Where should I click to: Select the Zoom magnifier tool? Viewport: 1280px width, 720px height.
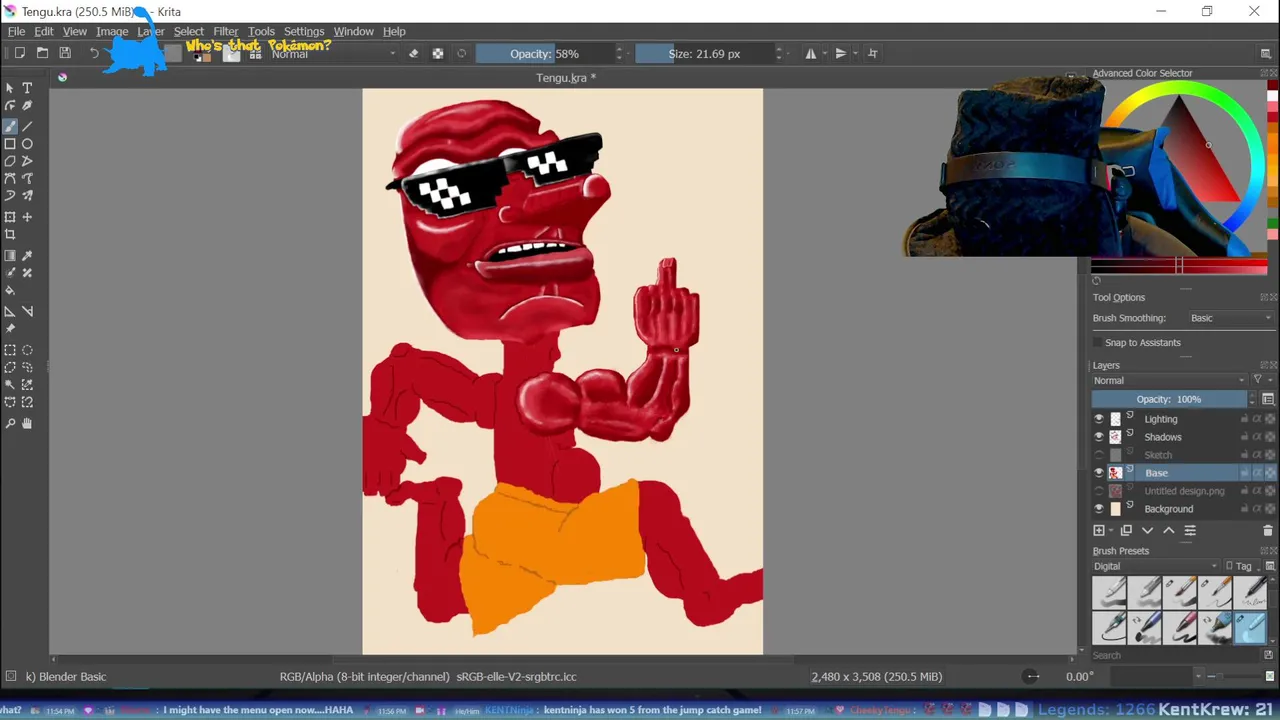coord(10,423)
